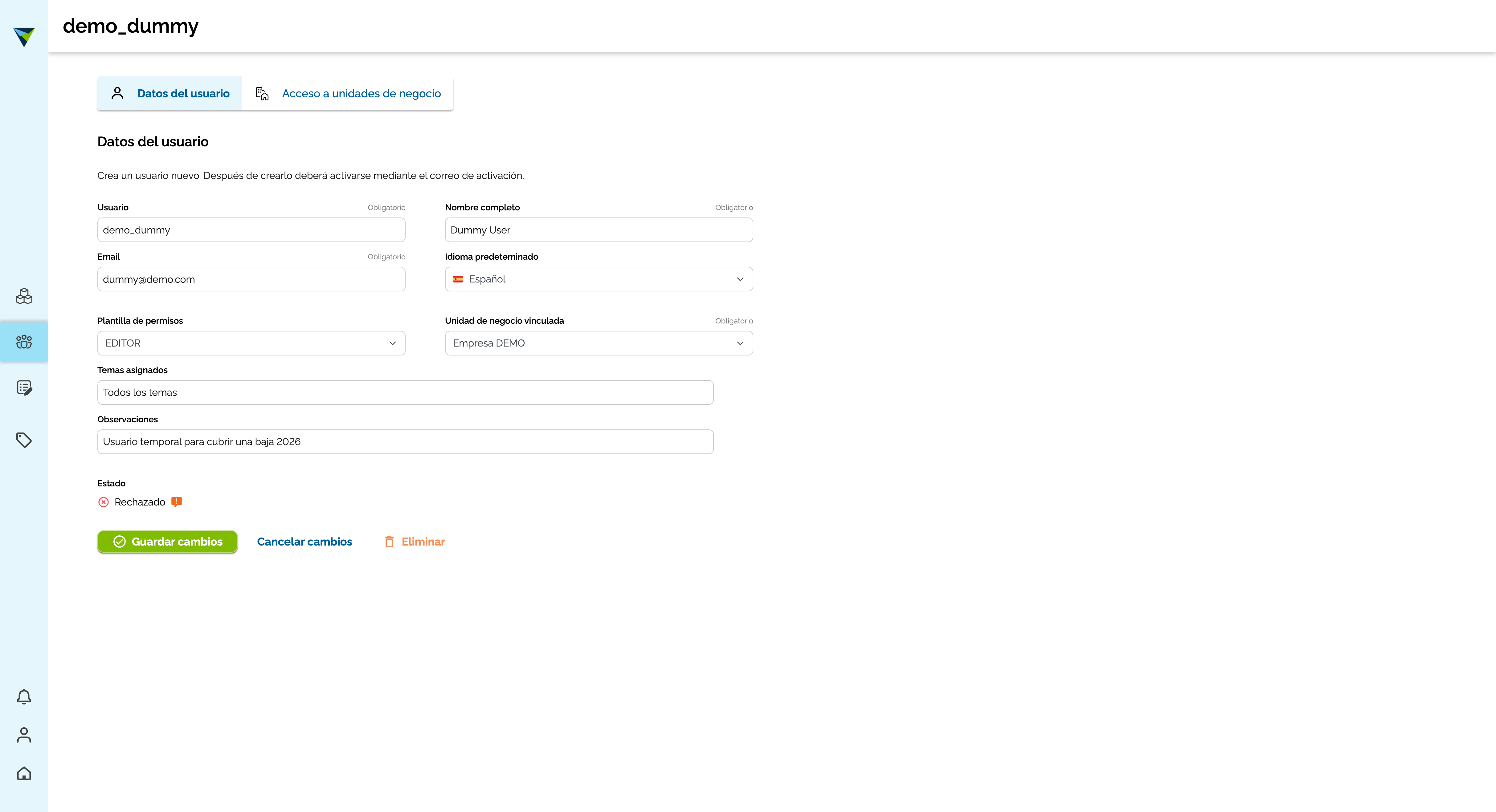This screenshot has height=812, width=1496.
Task: Click the Email input field
Action: 251,279
